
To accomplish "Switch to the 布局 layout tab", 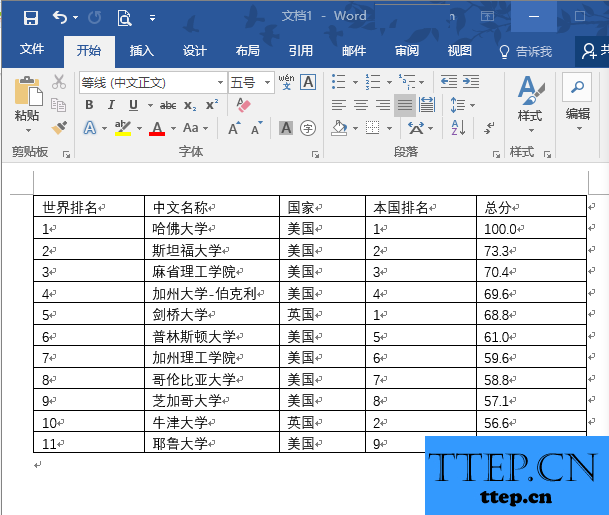I will [x=247, y=50].
